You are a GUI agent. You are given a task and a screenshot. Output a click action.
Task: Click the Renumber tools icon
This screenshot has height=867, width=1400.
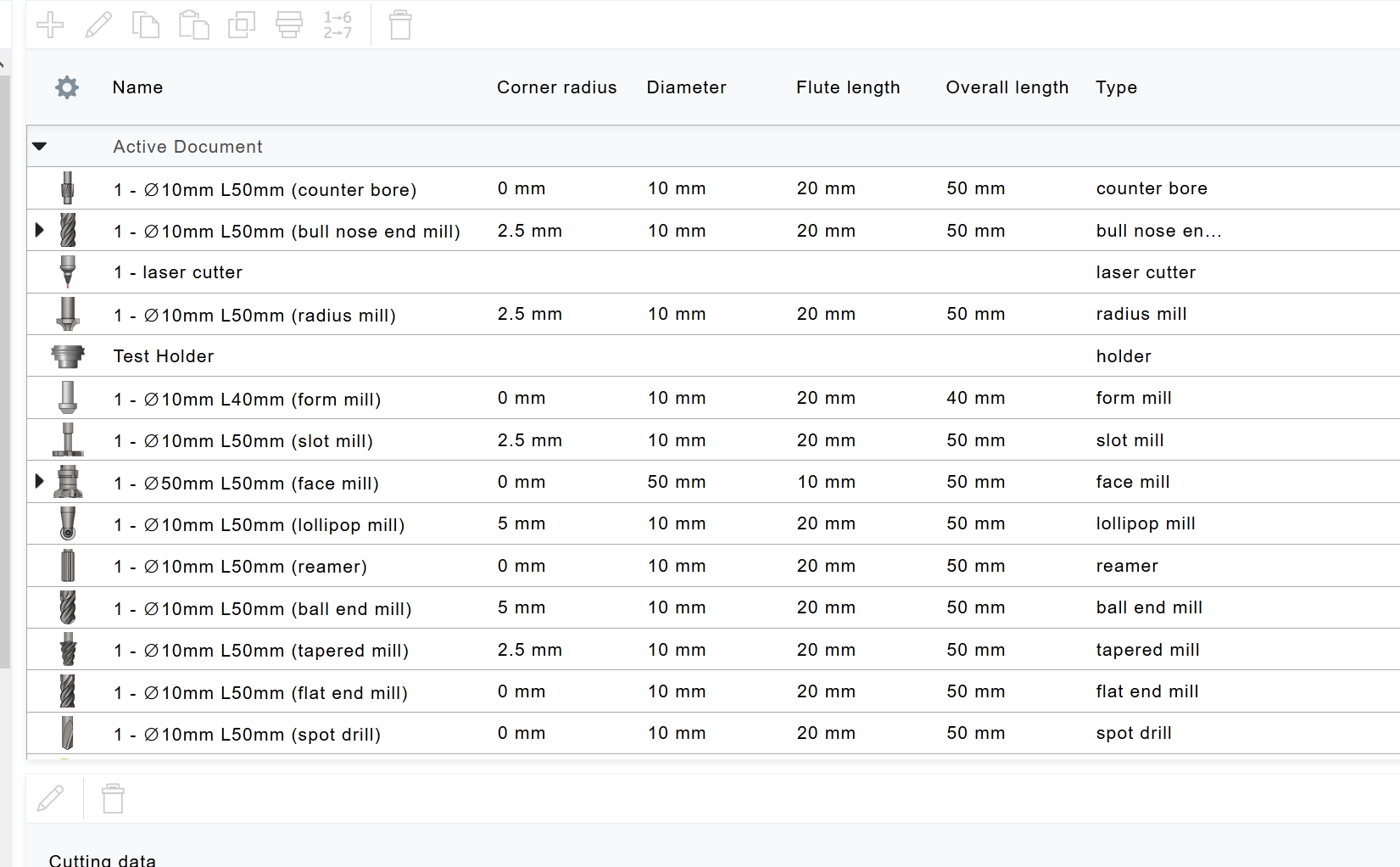[x=336, y=25]
